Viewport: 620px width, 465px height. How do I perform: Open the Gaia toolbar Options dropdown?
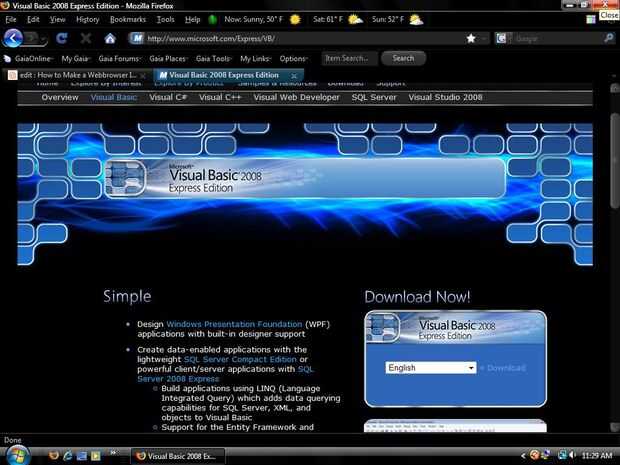(x=293, y=59)
